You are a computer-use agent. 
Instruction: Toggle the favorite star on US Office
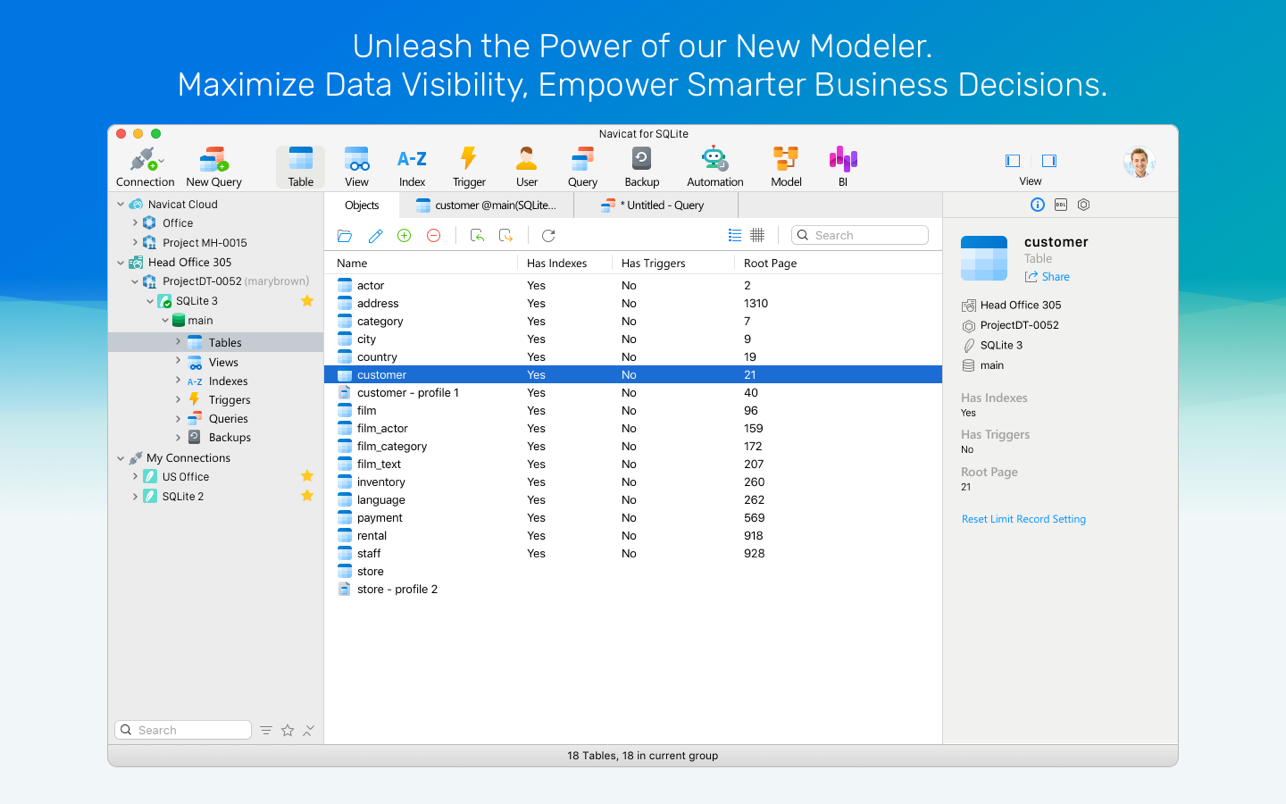(307, 476)
